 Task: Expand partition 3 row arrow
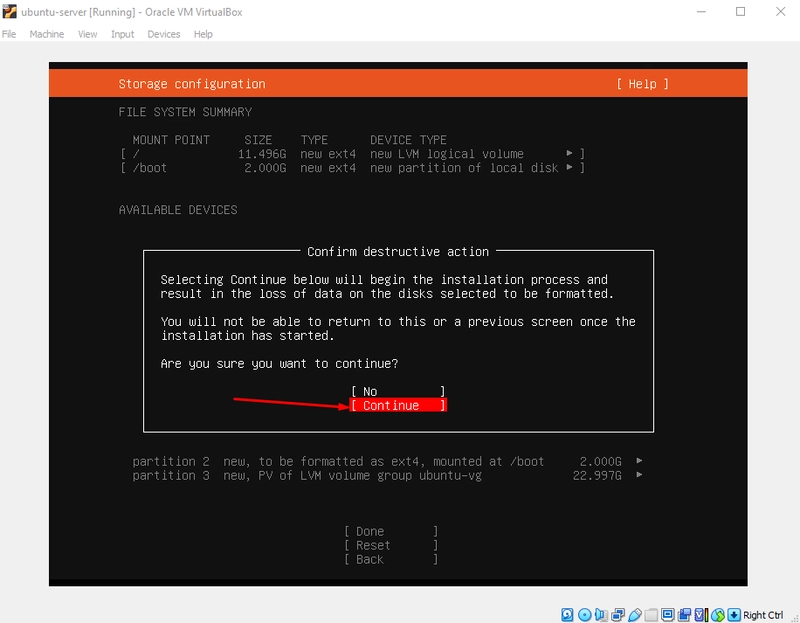click(639, 475)
